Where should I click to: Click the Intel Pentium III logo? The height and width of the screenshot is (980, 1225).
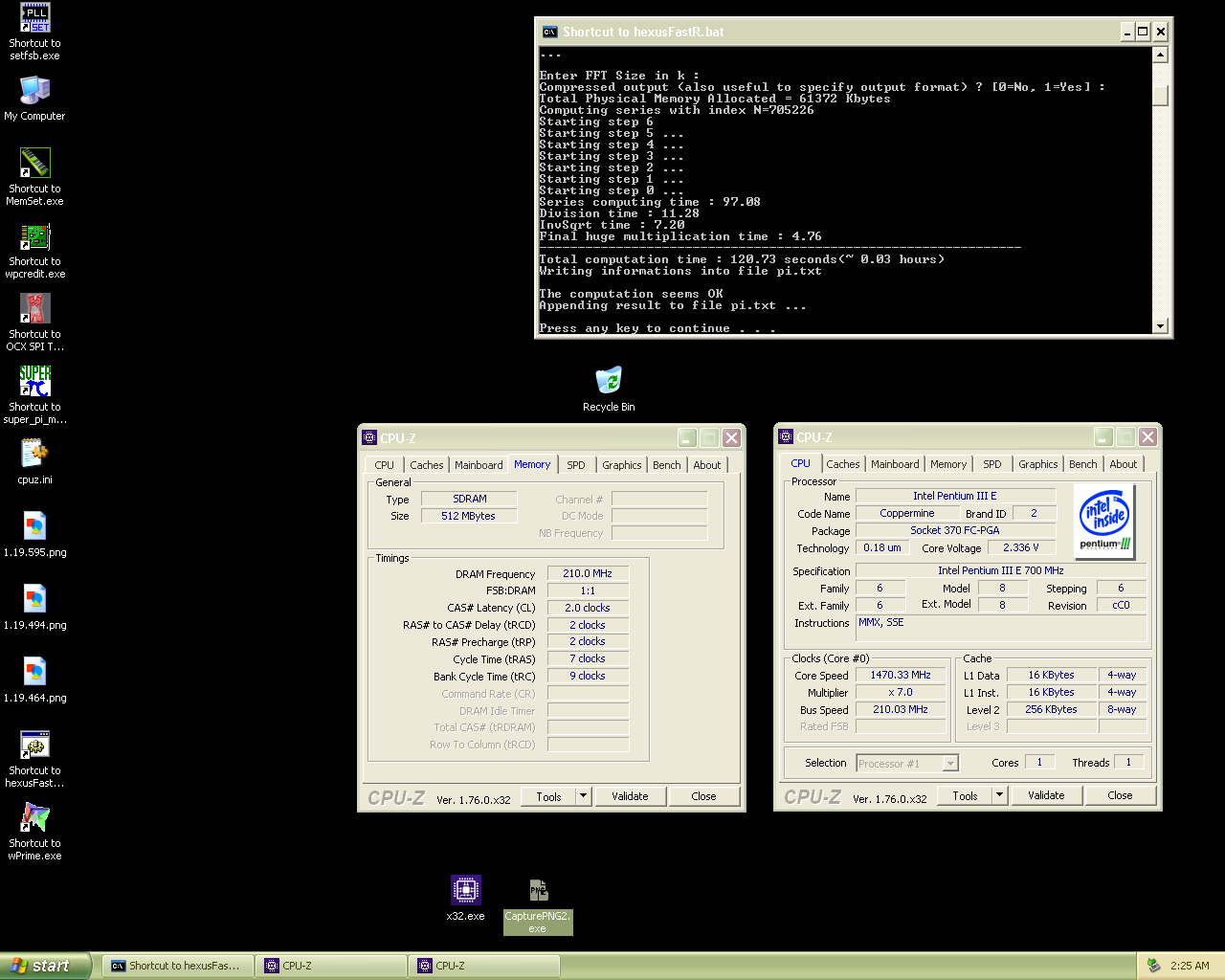tap(1105, 521)
